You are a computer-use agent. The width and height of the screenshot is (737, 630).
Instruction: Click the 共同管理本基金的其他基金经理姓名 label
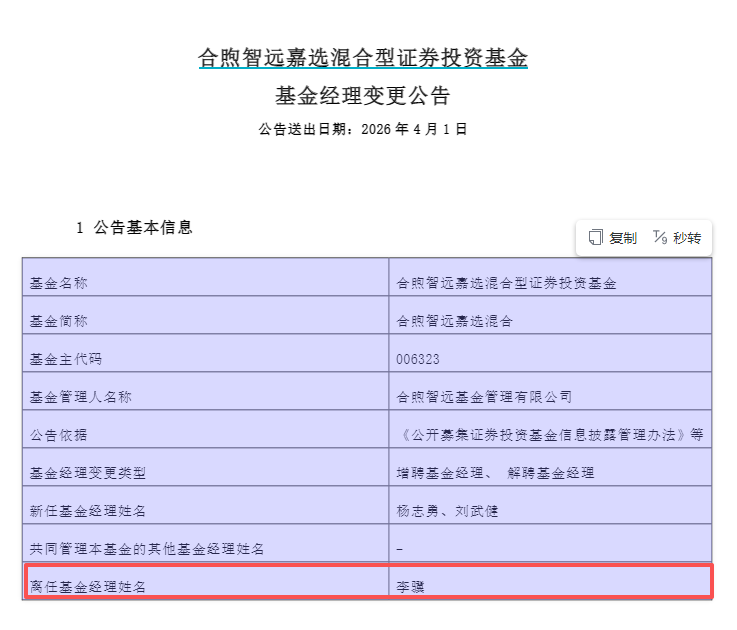147,549
